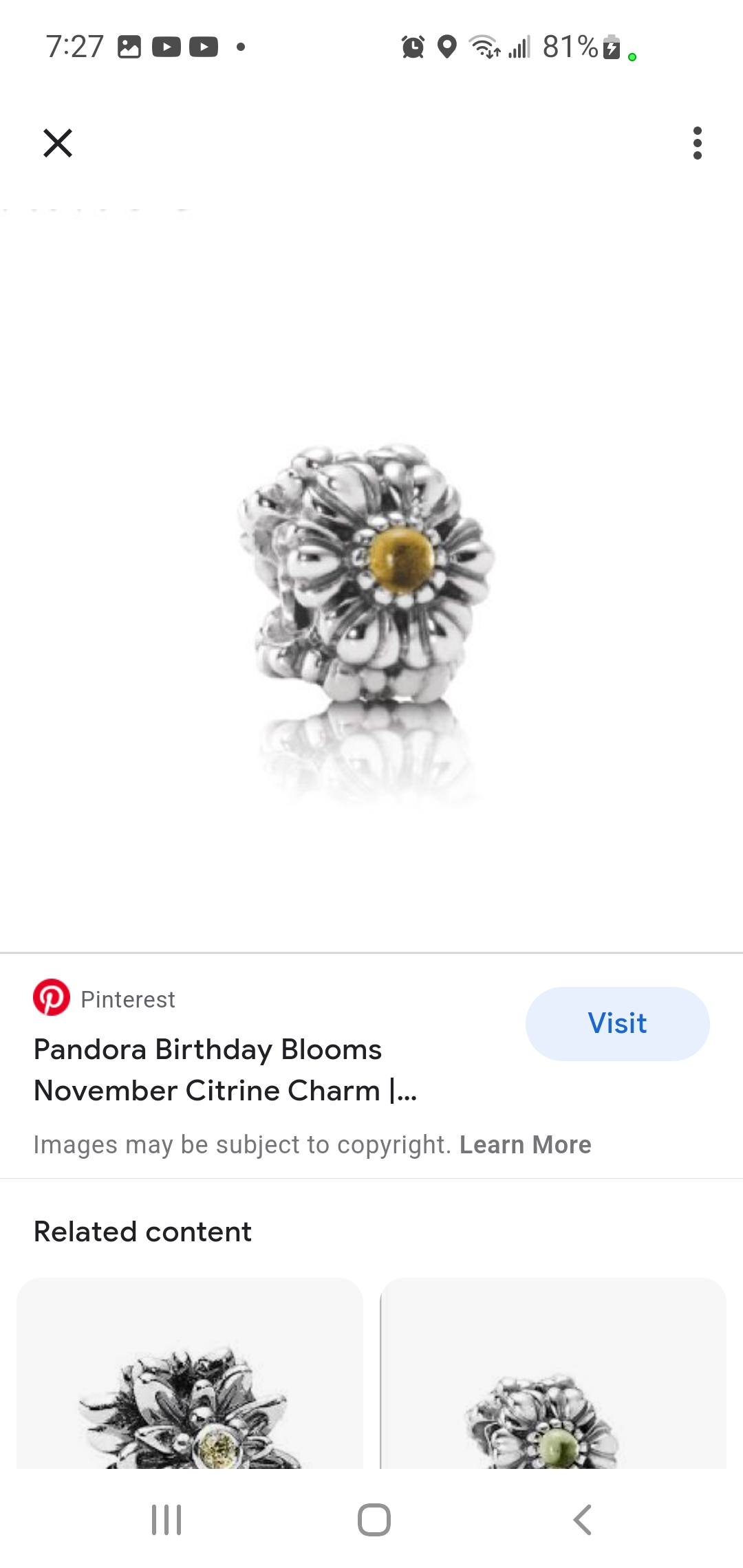Tap the Pinterest source name
743x1568 pixels.
[x=128, y=999]
